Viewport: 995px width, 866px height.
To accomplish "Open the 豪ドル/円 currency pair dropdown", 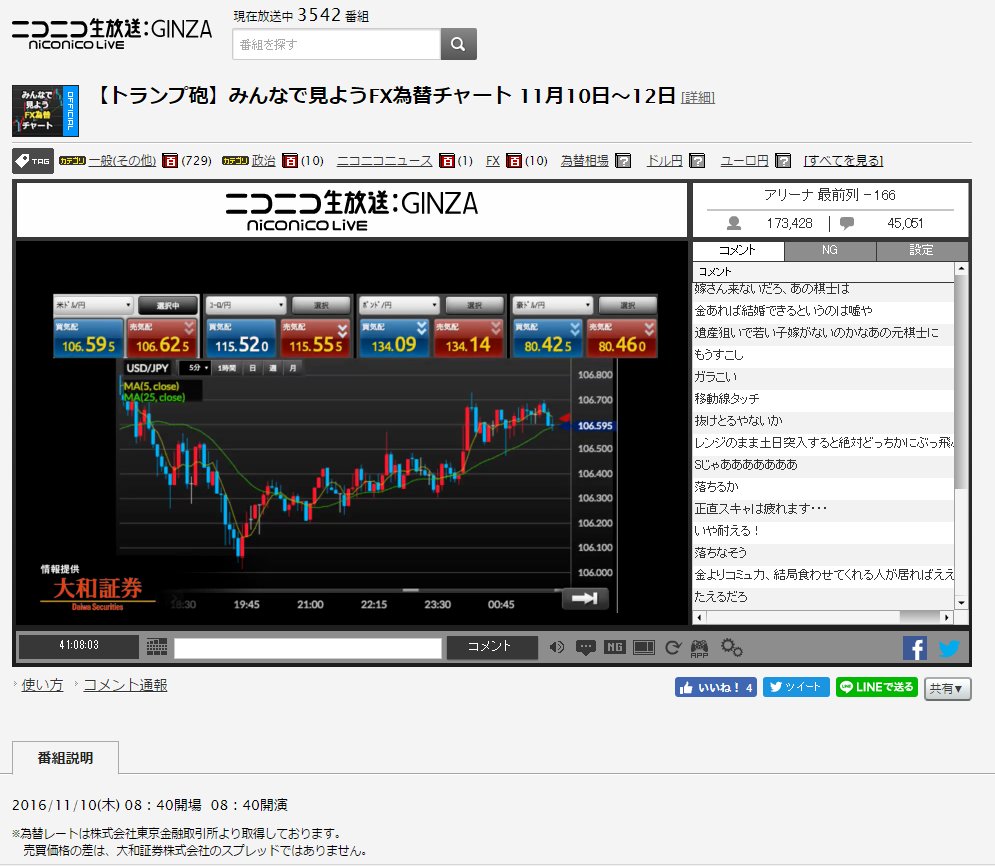I will [x=553, y=305].
